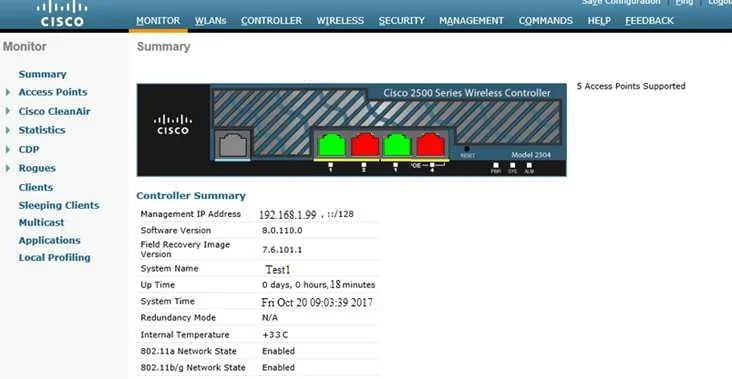Open Sleeping Clients in the sidebar
The height and width of the screenshot is (379, 732).
pyautogui.click(x=59, y=205)
